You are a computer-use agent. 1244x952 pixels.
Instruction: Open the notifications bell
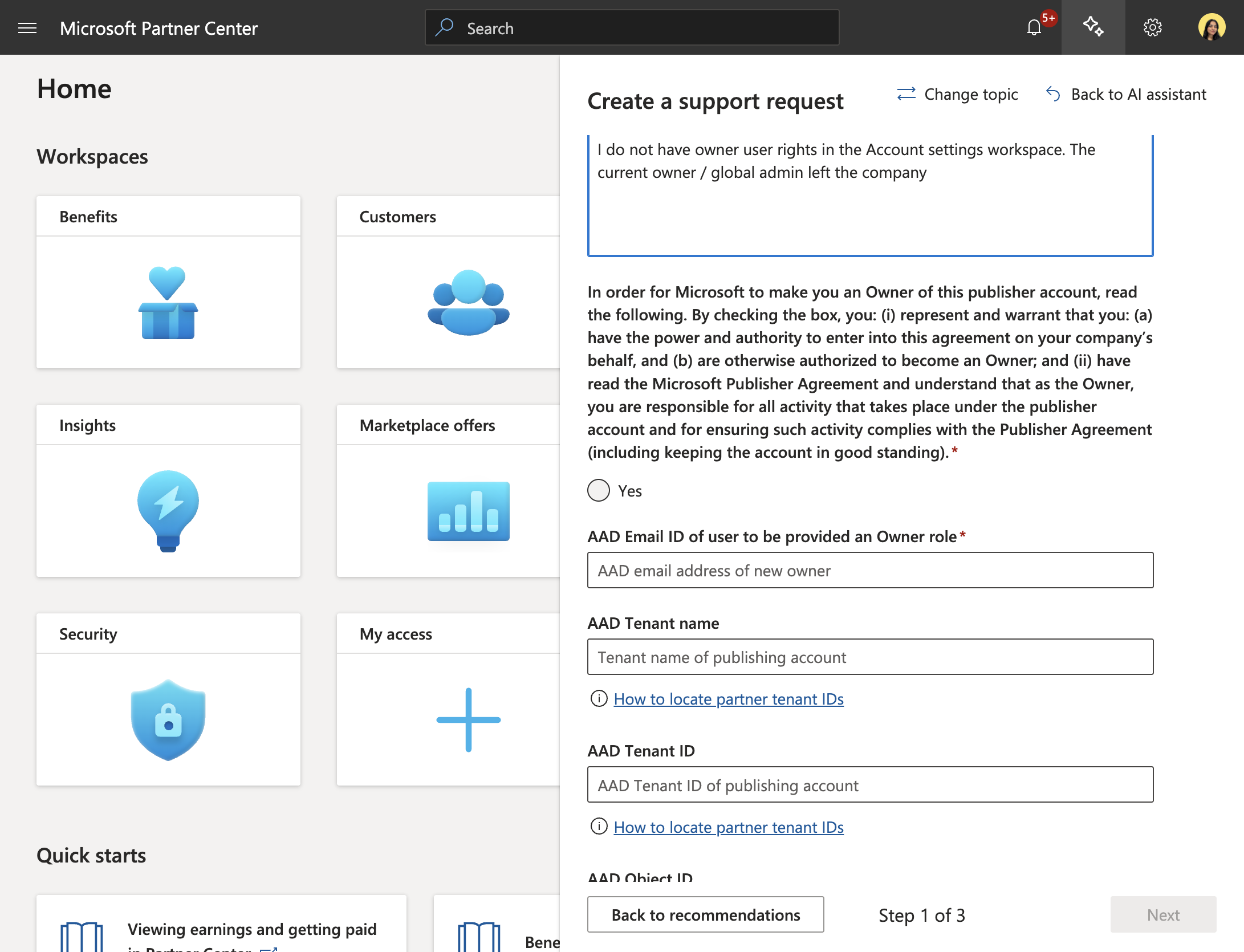pos(1034,27)
